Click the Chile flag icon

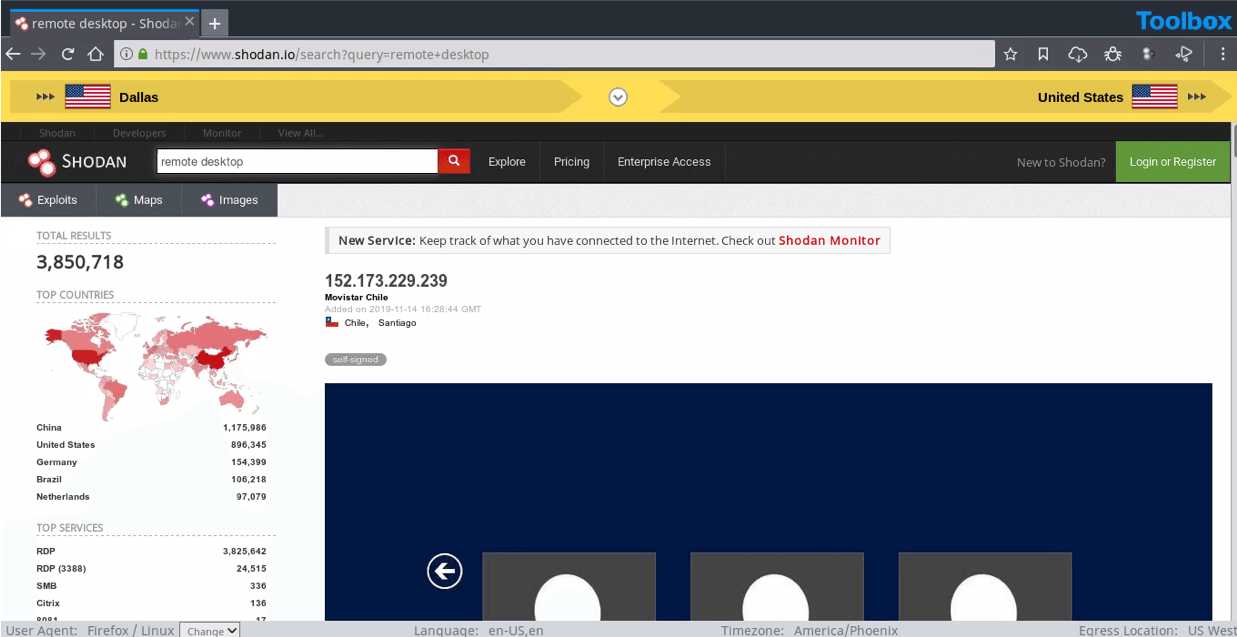pyautogui.click(x=332, y=323)
